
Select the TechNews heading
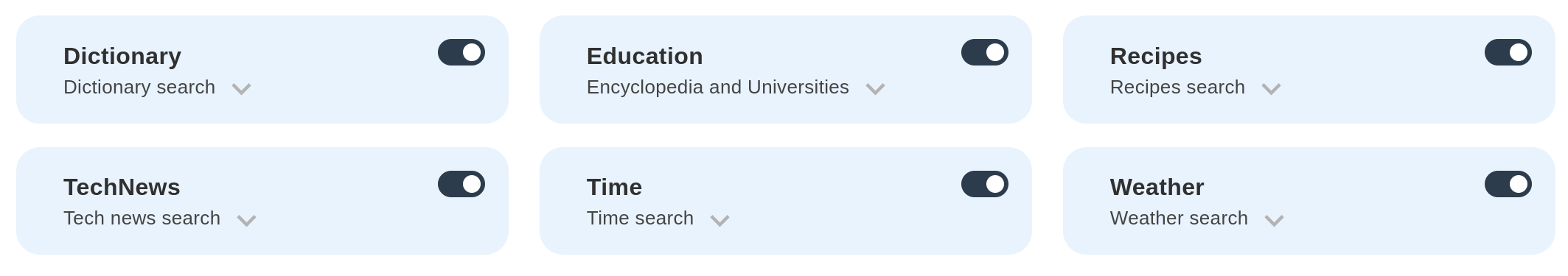[x=122, y=187]
